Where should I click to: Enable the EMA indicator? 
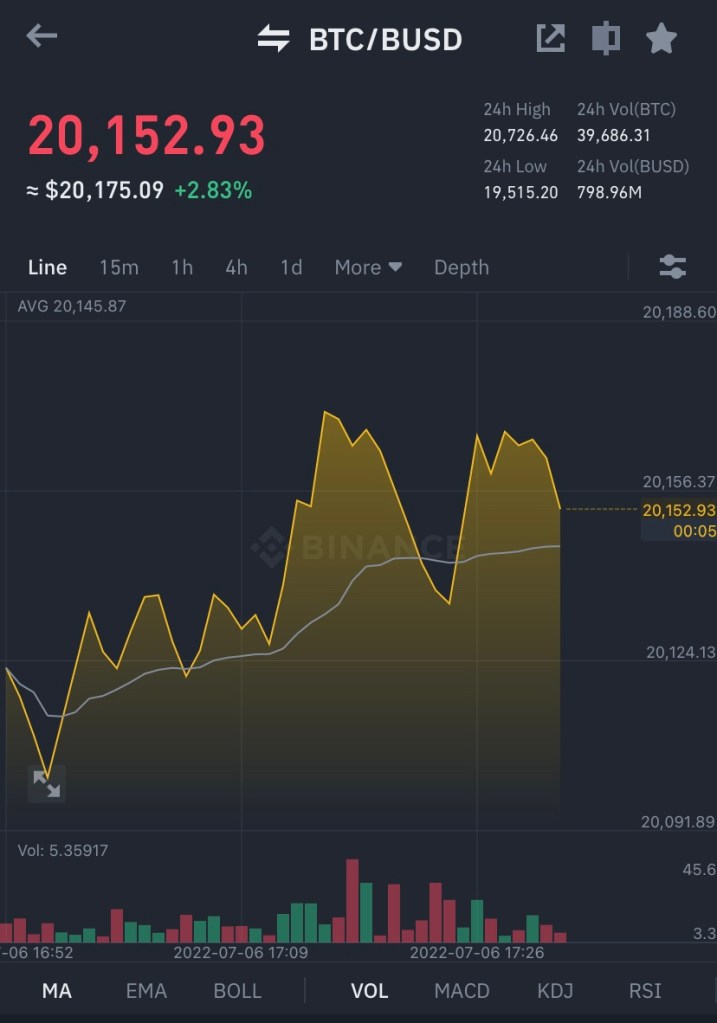(x=146, y=991)
